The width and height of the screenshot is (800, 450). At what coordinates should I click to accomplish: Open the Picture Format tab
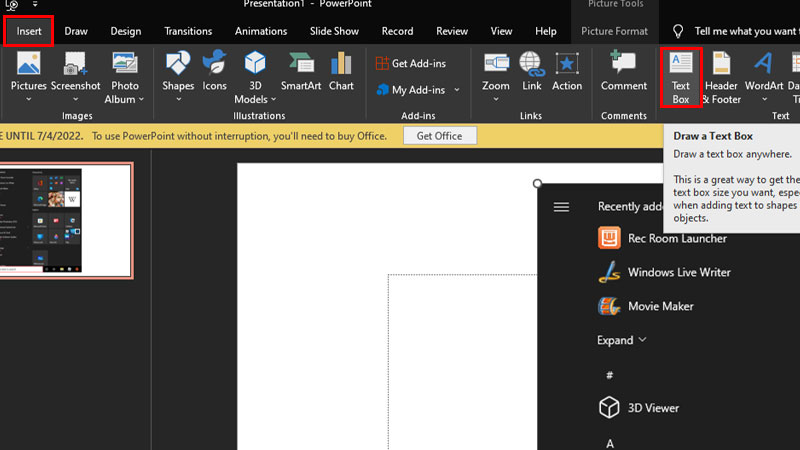click(614, 31)
